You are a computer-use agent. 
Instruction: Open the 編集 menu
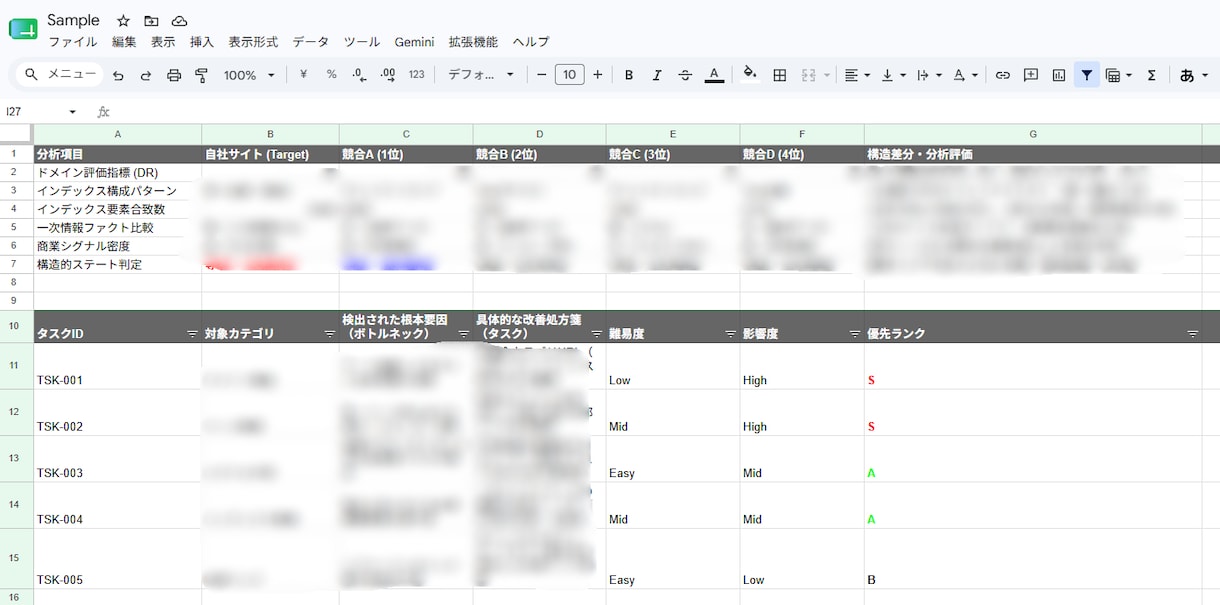(124, 42)
